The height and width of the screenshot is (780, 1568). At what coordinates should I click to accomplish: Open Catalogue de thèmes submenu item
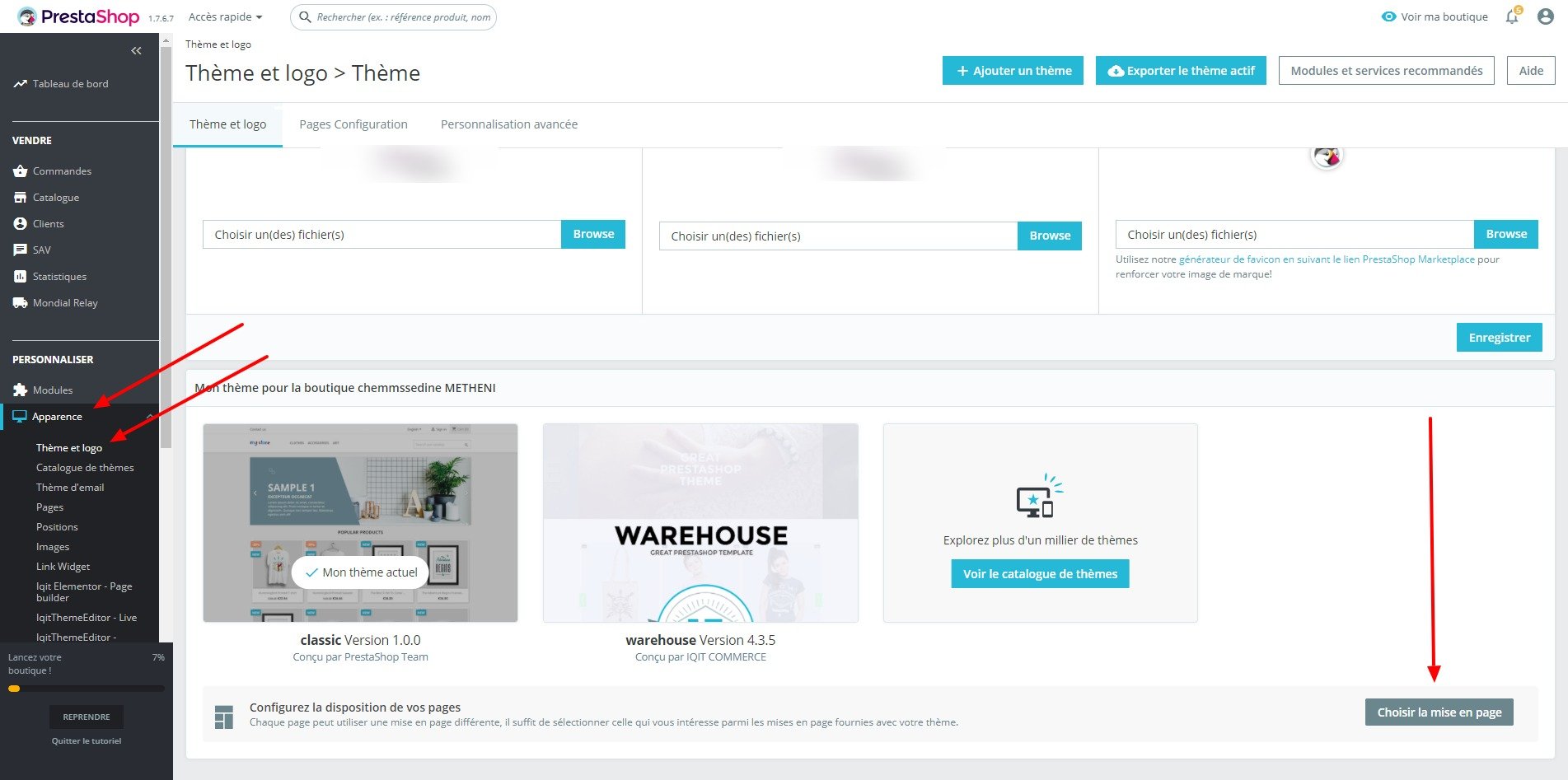(x=85, y=468)
